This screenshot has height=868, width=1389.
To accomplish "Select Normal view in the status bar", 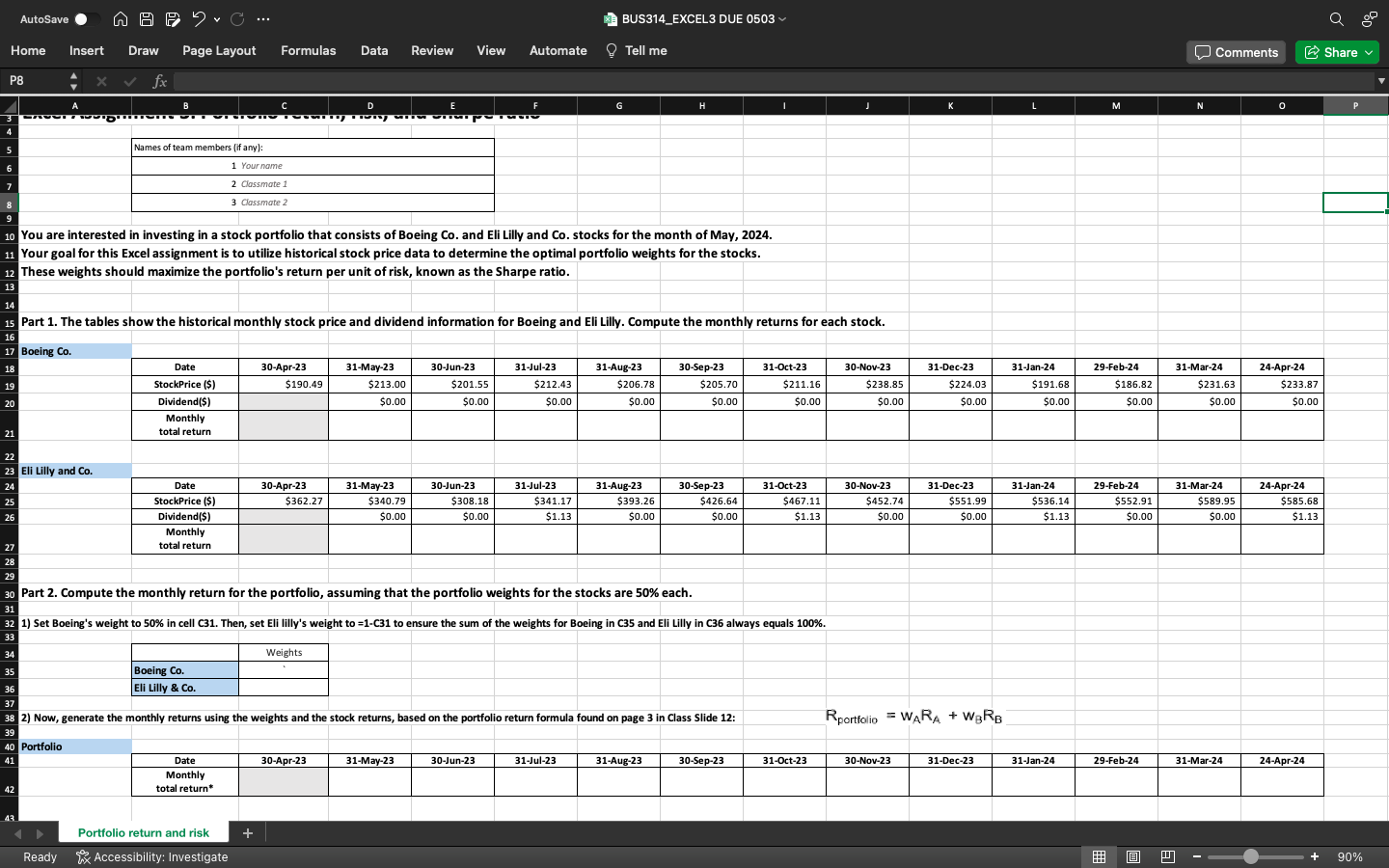I will click(1099, 856).
